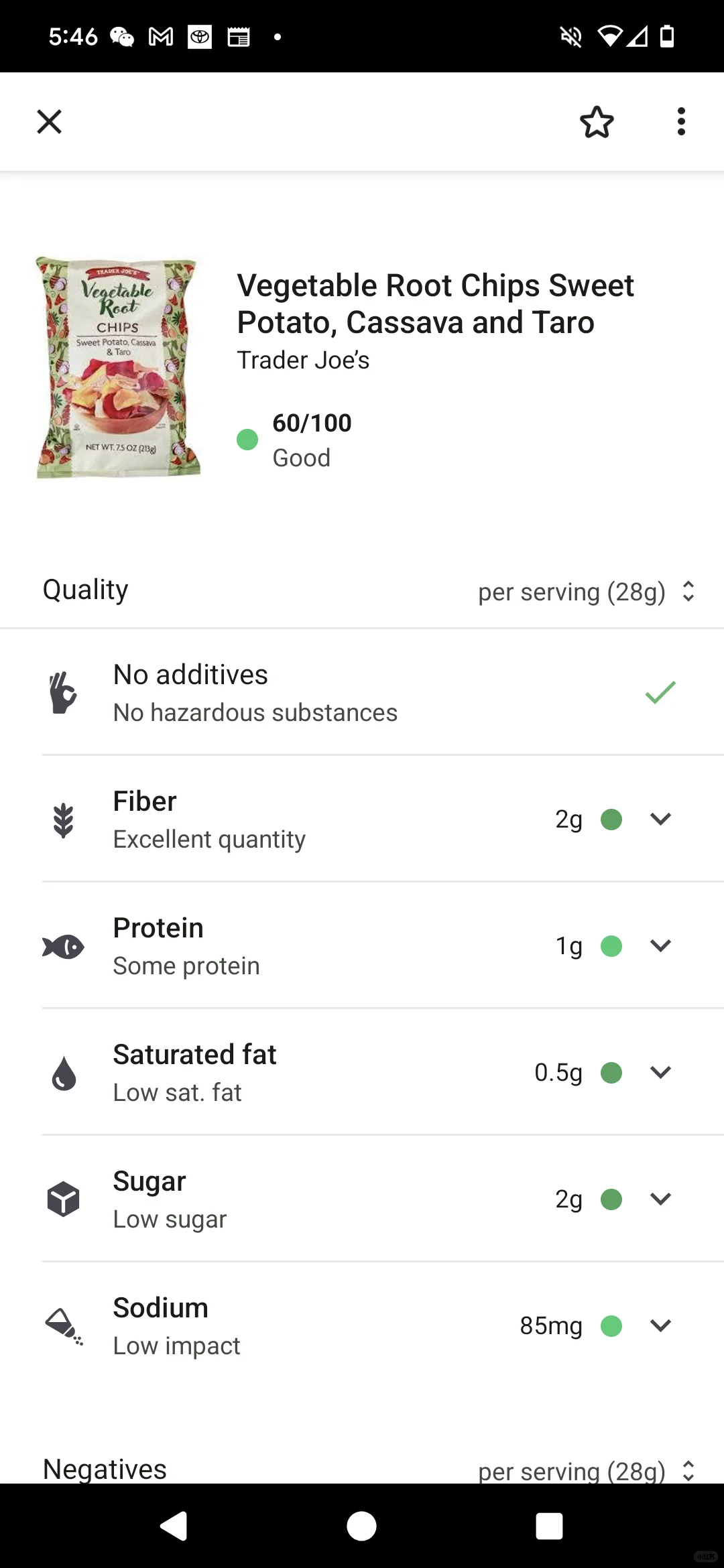Image resolution: width=724 pixels, height=1568 pixels.
Task: Tap the sugar cube icon
Action: tap(63, 1199)
